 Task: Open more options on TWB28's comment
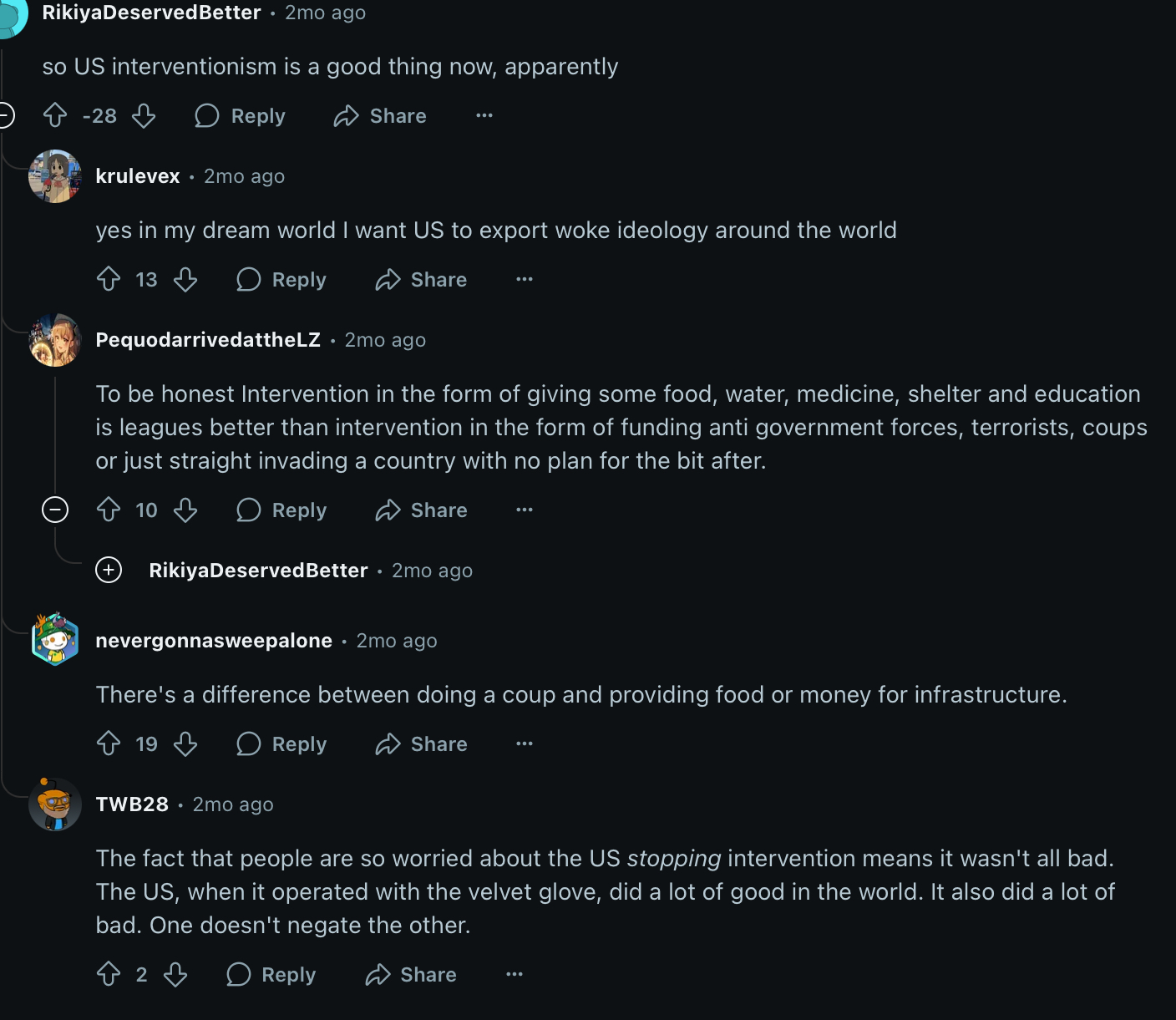tap(514, 974)
